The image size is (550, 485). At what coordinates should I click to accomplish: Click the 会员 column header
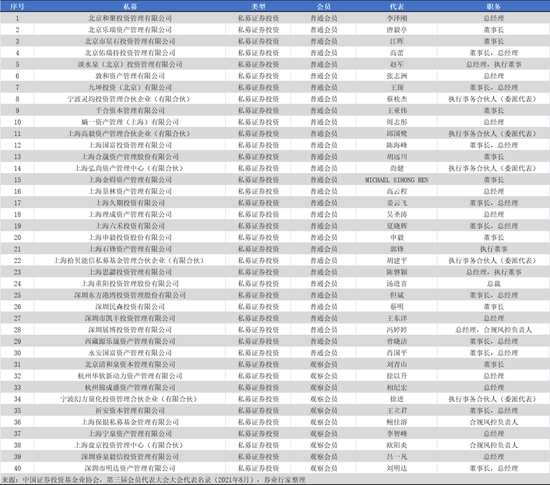tap(323, 6)
